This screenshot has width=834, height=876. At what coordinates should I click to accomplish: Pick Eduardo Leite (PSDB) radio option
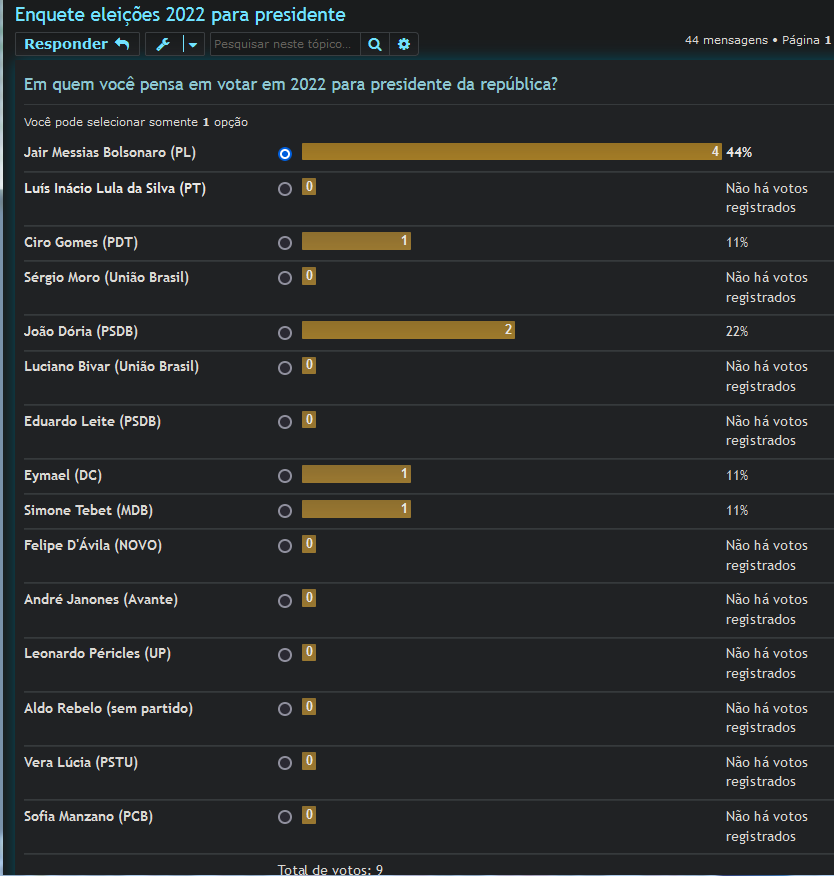285,422
